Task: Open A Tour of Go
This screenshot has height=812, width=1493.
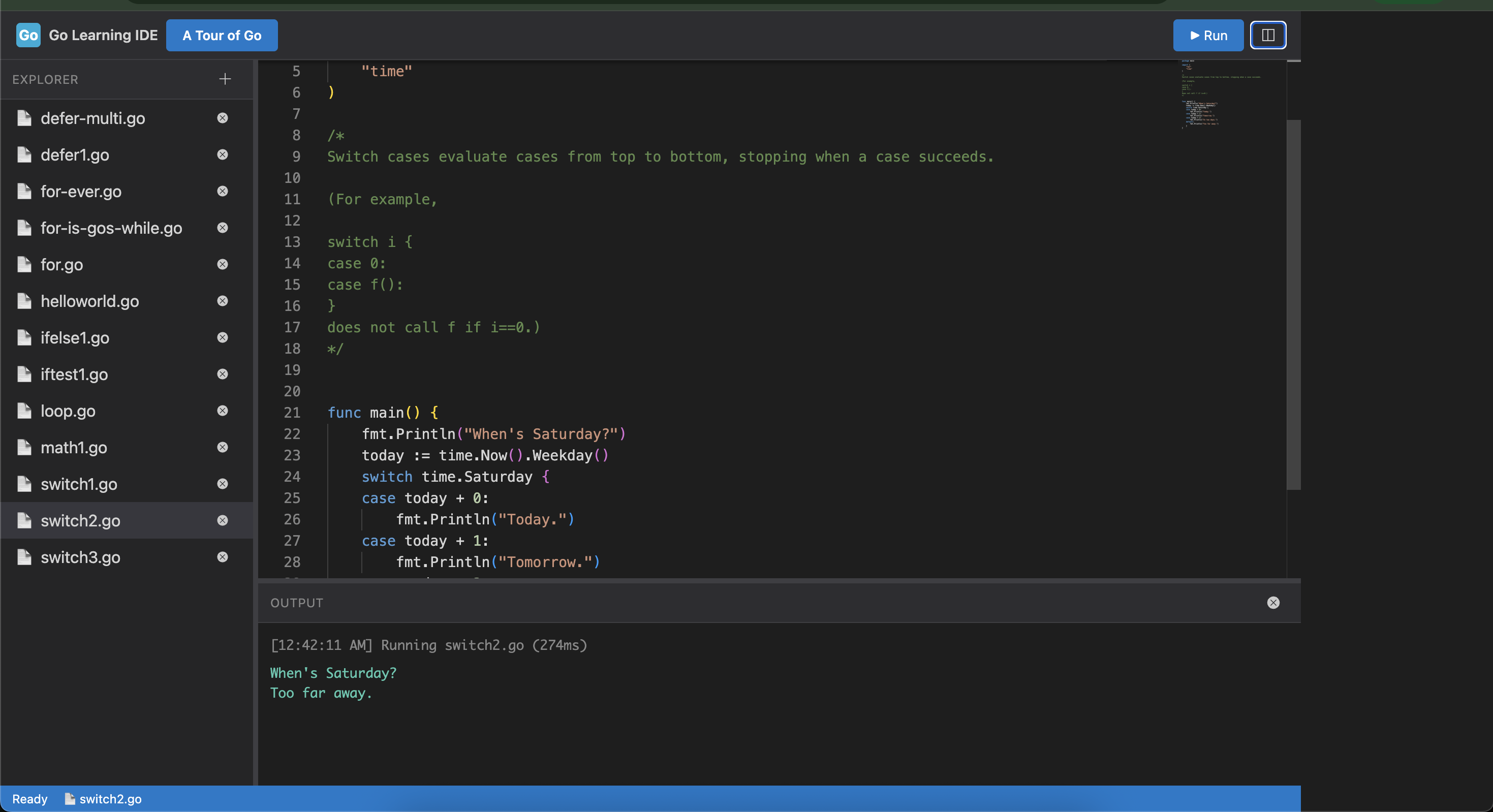Action: 222,35
